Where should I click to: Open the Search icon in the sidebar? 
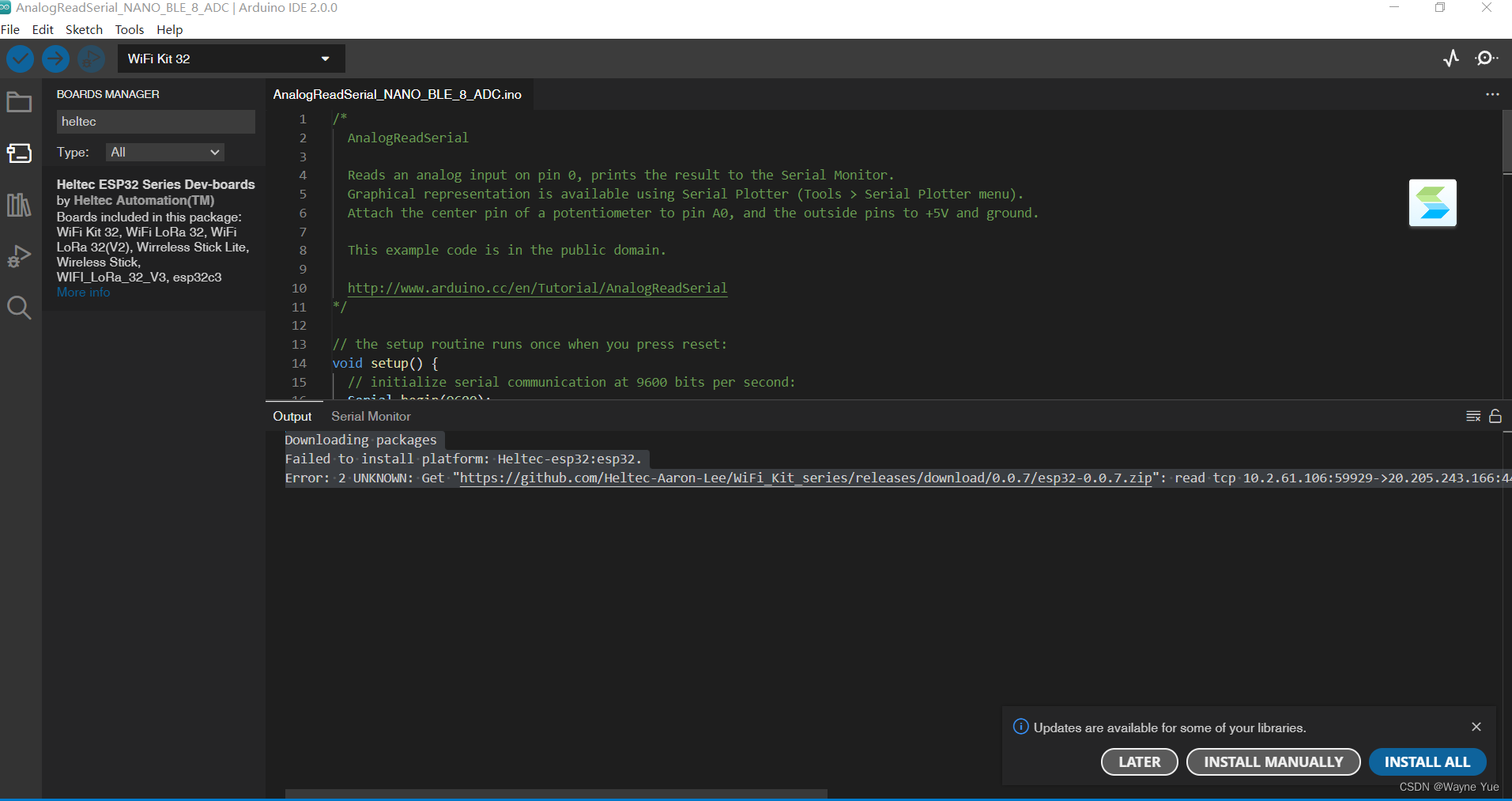[19, 308]
